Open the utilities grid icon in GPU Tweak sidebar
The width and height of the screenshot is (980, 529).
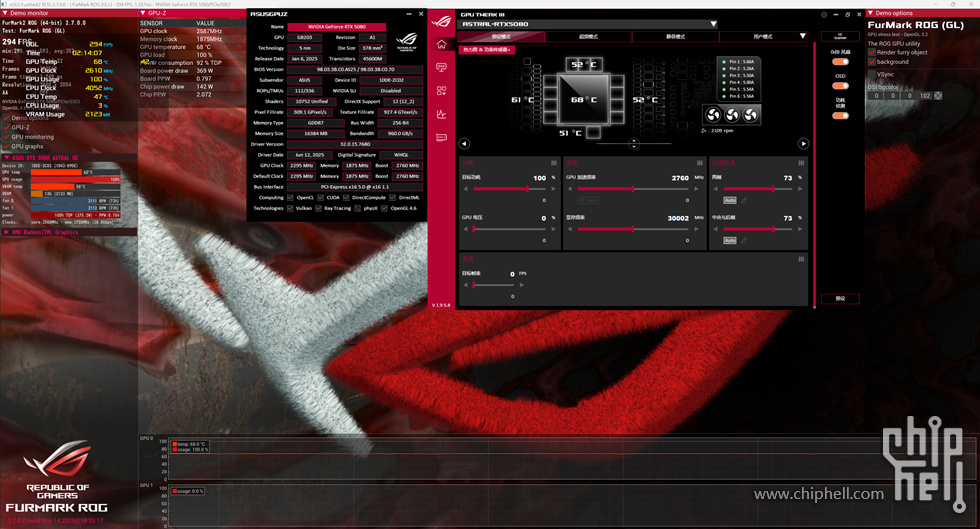(x=441, y=91)
